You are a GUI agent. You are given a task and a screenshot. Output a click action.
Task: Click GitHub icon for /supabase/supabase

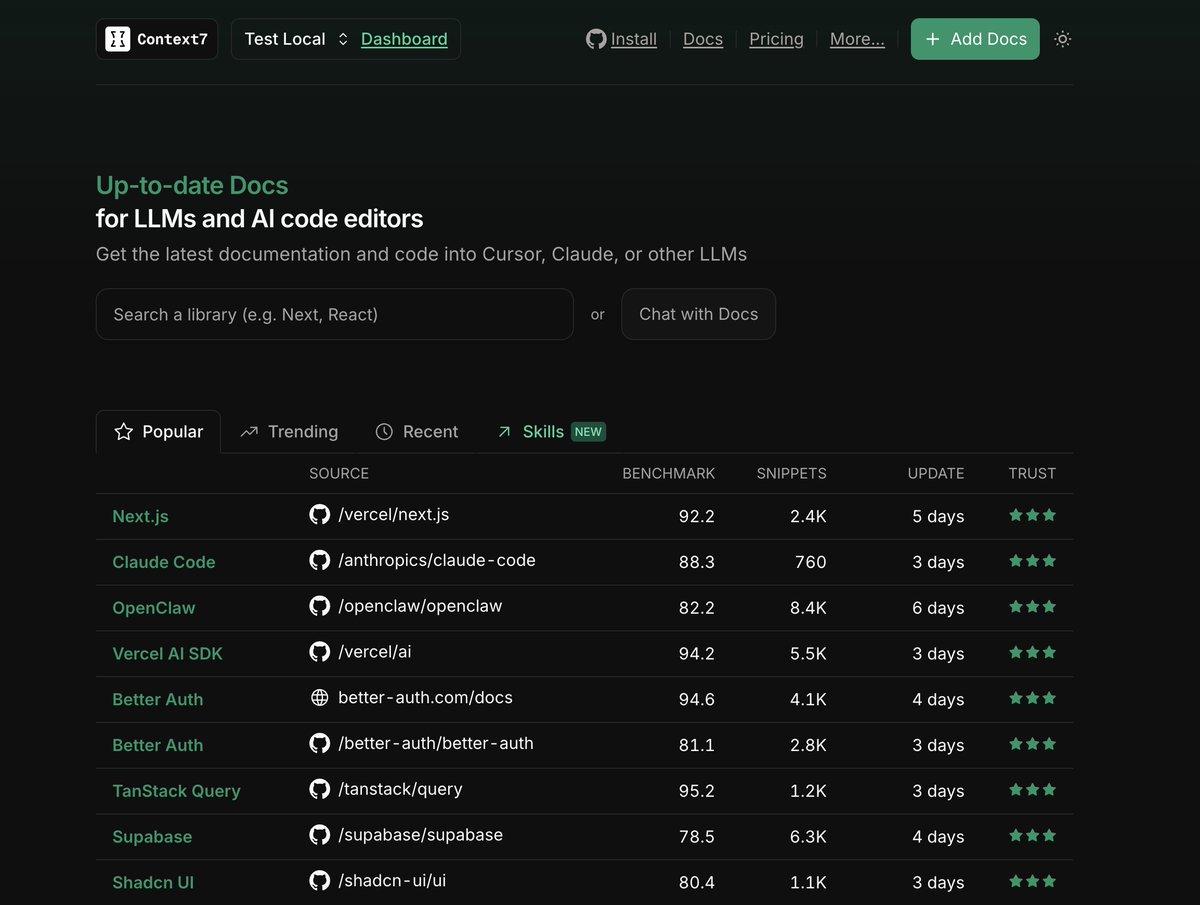pos(320,835)
